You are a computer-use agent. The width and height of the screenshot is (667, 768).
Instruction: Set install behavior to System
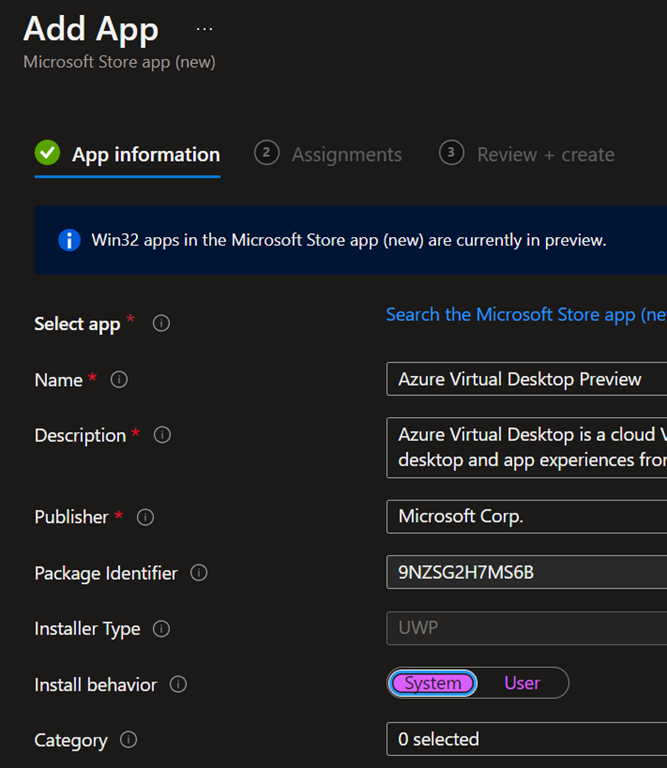(433, 683)
